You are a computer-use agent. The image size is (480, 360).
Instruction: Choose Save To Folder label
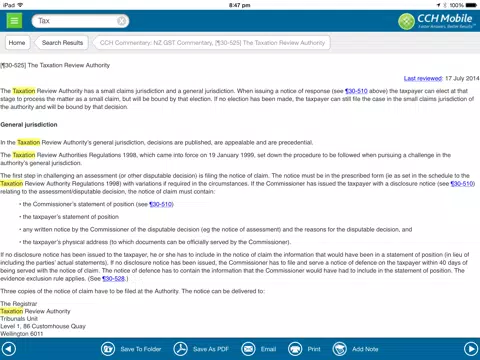(141, 349)
